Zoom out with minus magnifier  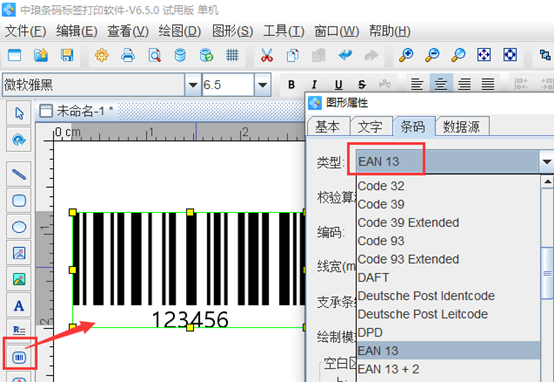coord(432,55)
